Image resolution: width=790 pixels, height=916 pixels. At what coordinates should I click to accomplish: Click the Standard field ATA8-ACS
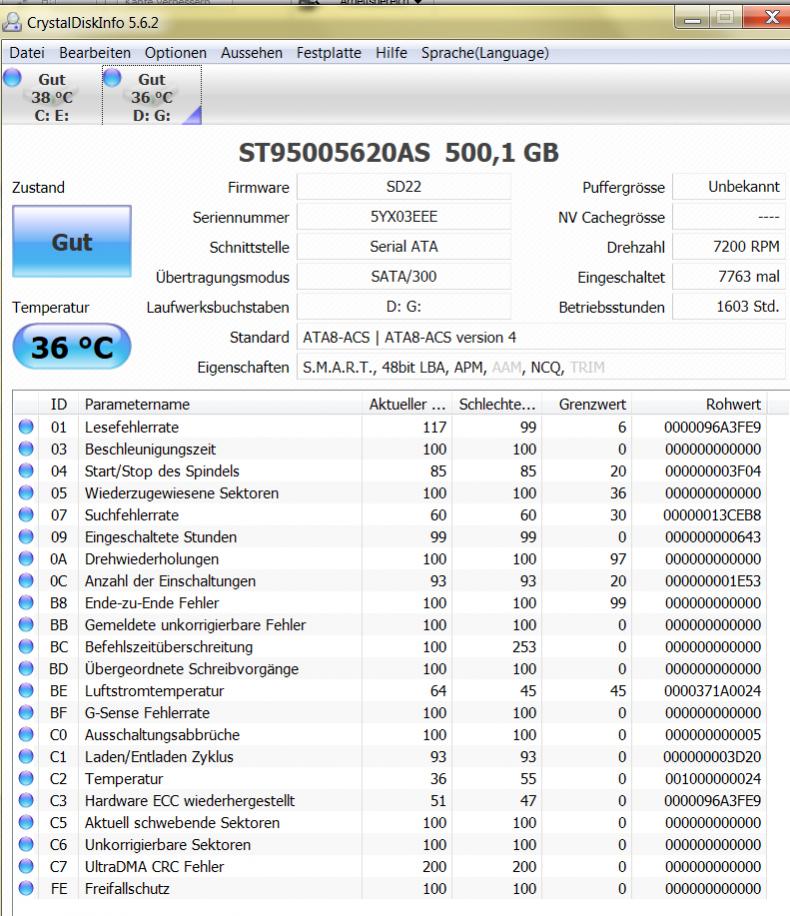(540, 337)
